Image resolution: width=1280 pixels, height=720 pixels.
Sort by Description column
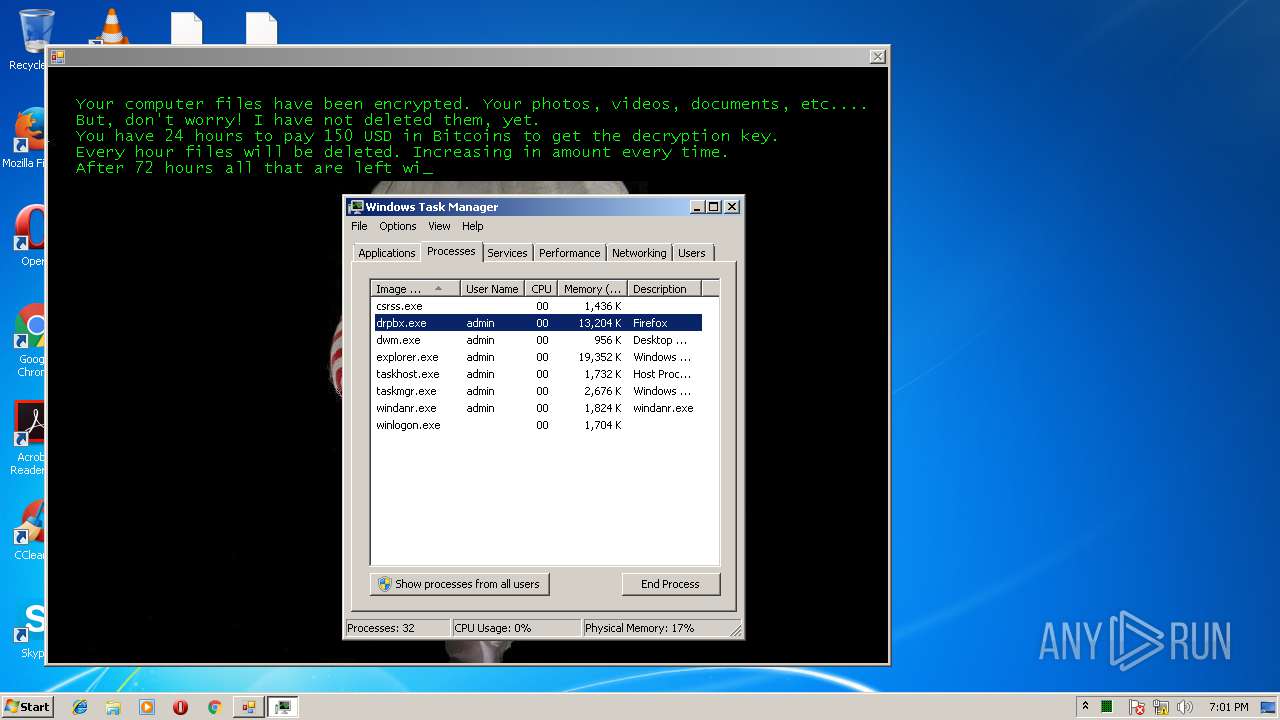(664, 289)
